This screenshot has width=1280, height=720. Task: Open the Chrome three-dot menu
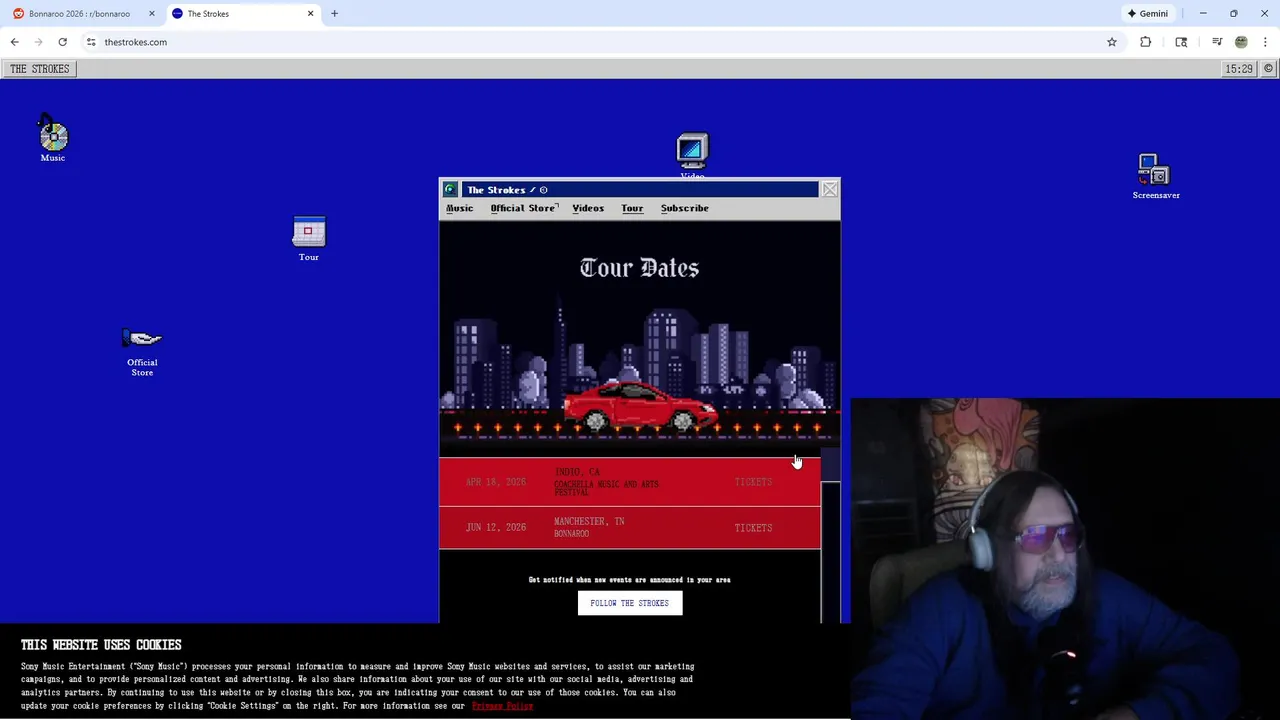point(1266,42)
